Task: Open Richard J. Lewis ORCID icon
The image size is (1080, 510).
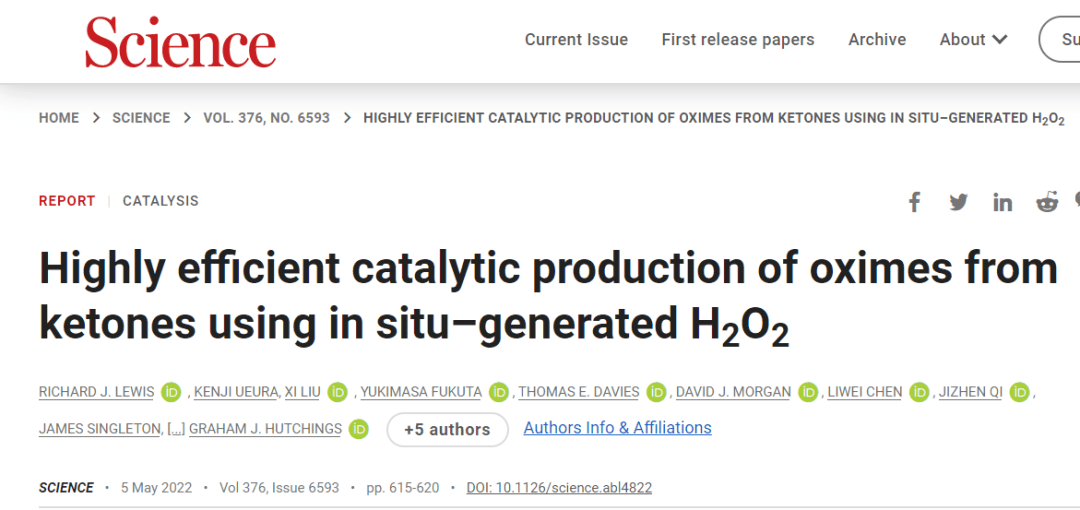Action: point(171,392)
